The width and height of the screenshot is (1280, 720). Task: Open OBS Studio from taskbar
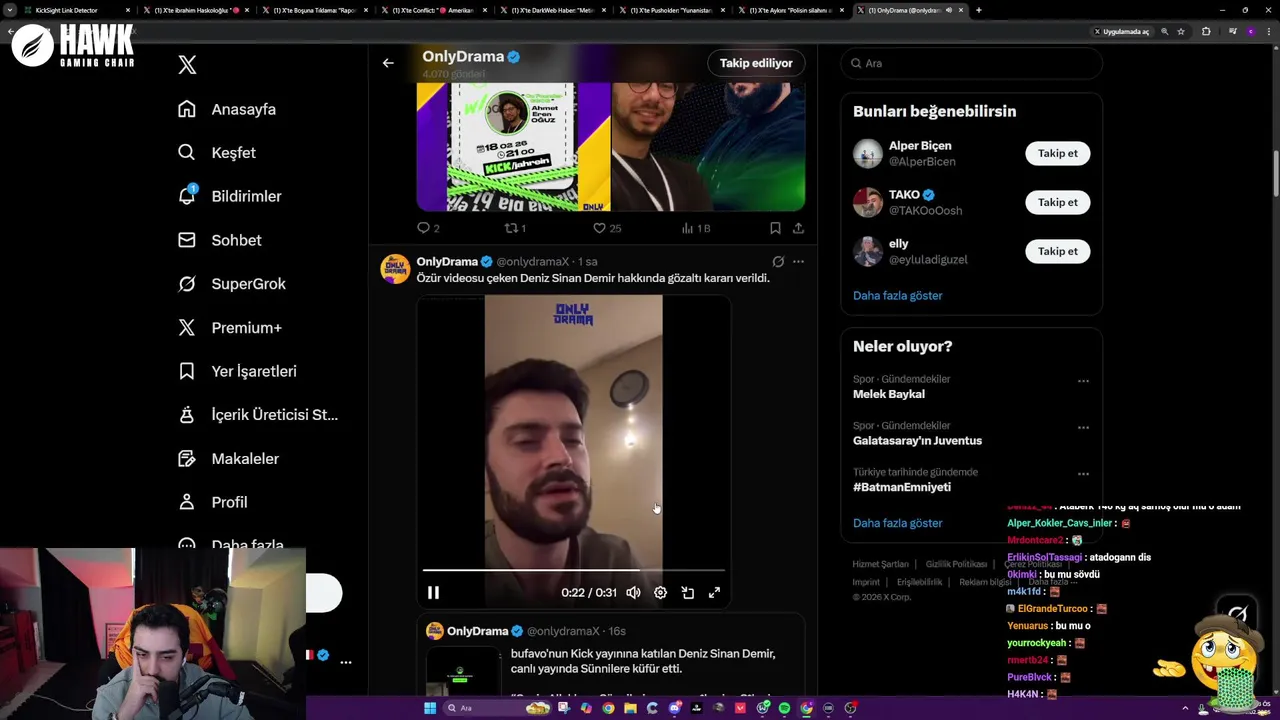(850, 708)
